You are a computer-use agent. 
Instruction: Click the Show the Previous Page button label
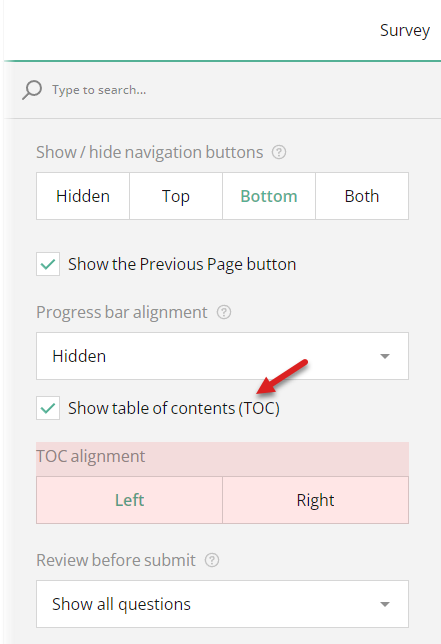click(182, 264)
